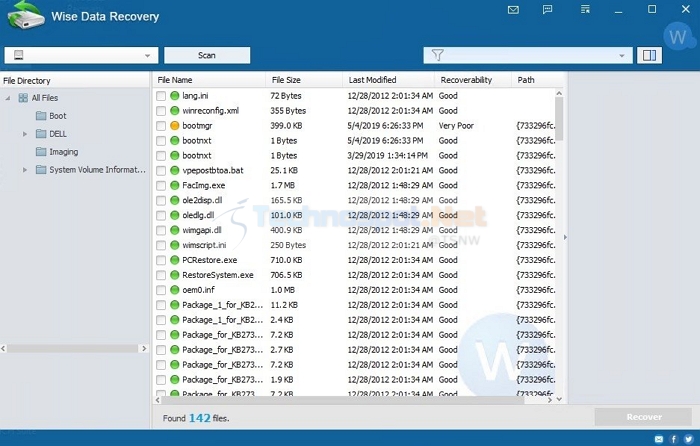The height and width of the screenshot is (446, 700).
Task: Click orange status dot of bootmgr
Action: tap(175, 126)
